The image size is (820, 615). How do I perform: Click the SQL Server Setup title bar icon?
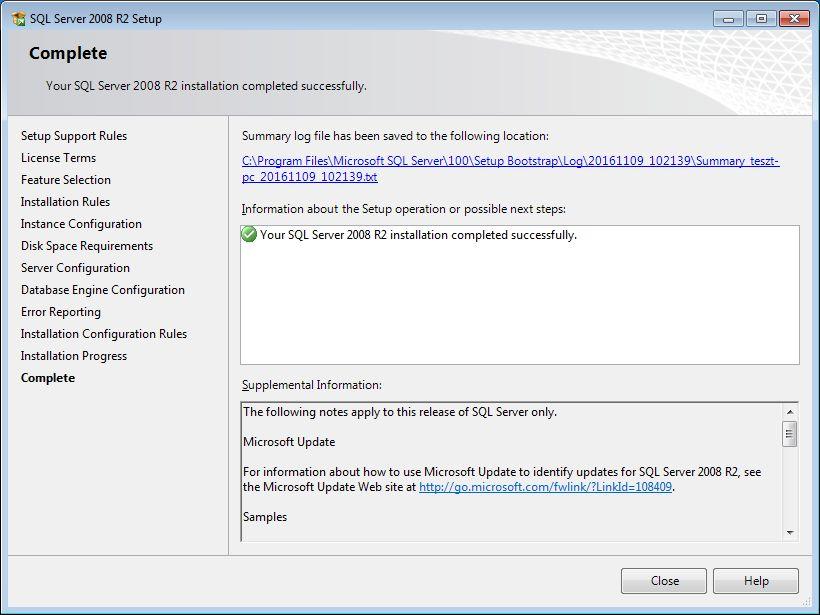(x=19, y=19)
